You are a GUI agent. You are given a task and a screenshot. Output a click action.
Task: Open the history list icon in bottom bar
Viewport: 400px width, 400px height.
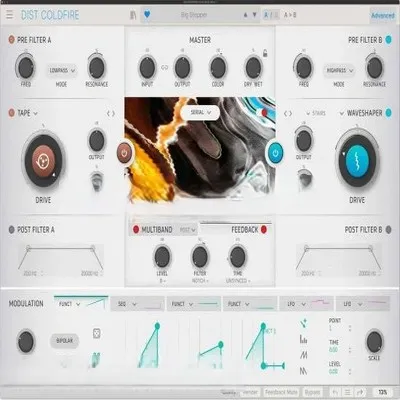point(347,392)
